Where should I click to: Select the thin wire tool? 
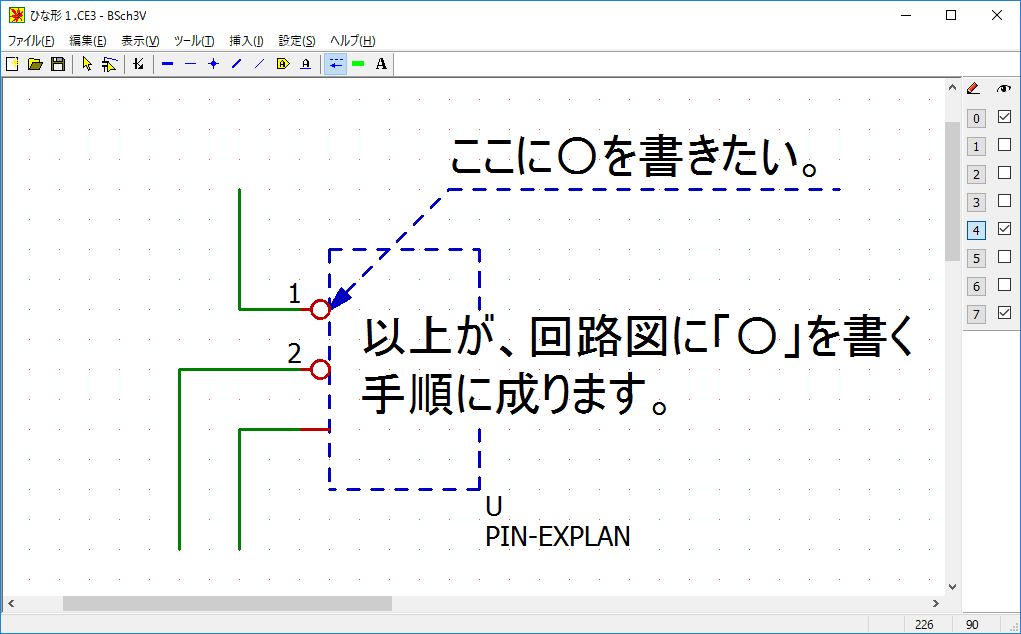190,64
